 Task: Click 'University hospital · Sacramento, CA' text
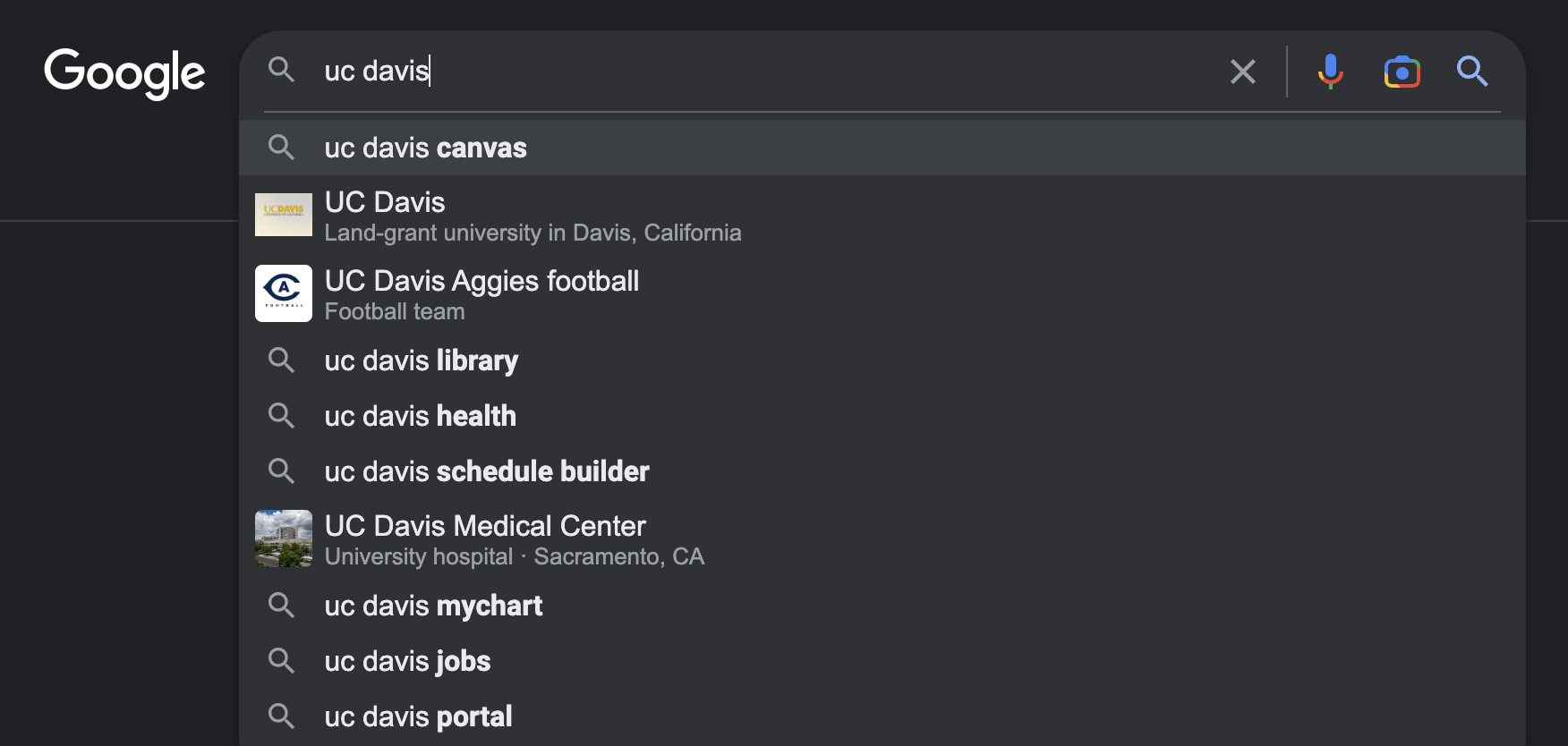[x=515, y=556]
